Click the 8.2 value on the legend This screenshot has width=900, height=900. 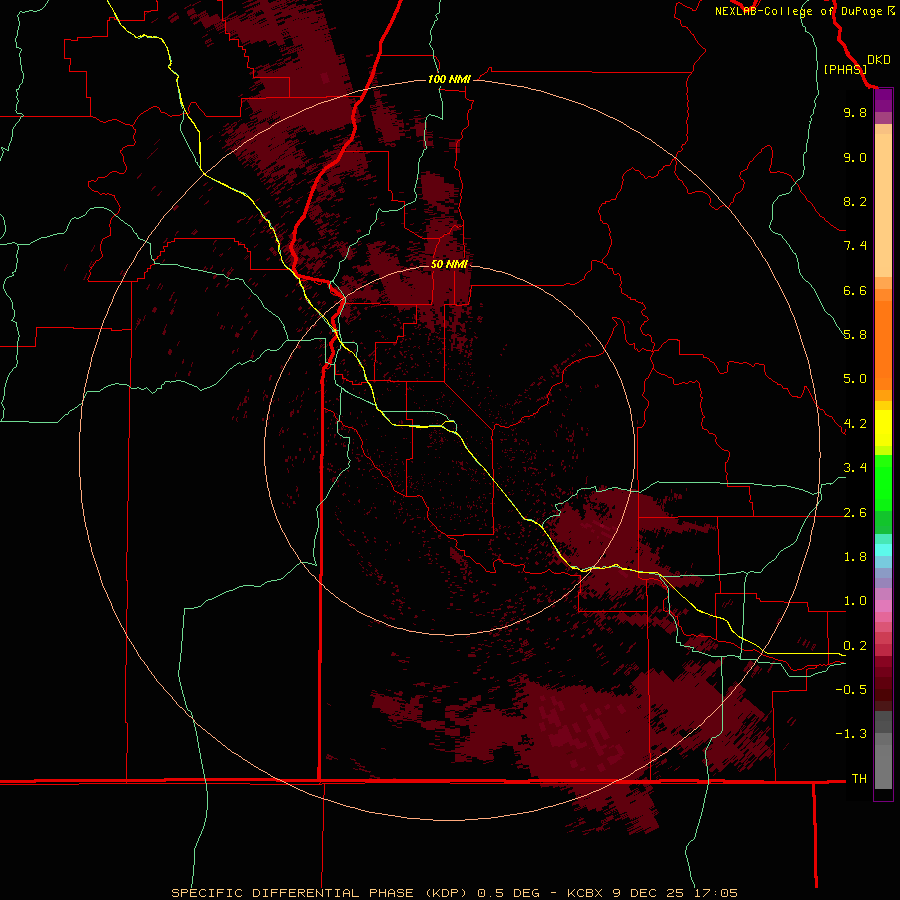[x=855, y=201]
